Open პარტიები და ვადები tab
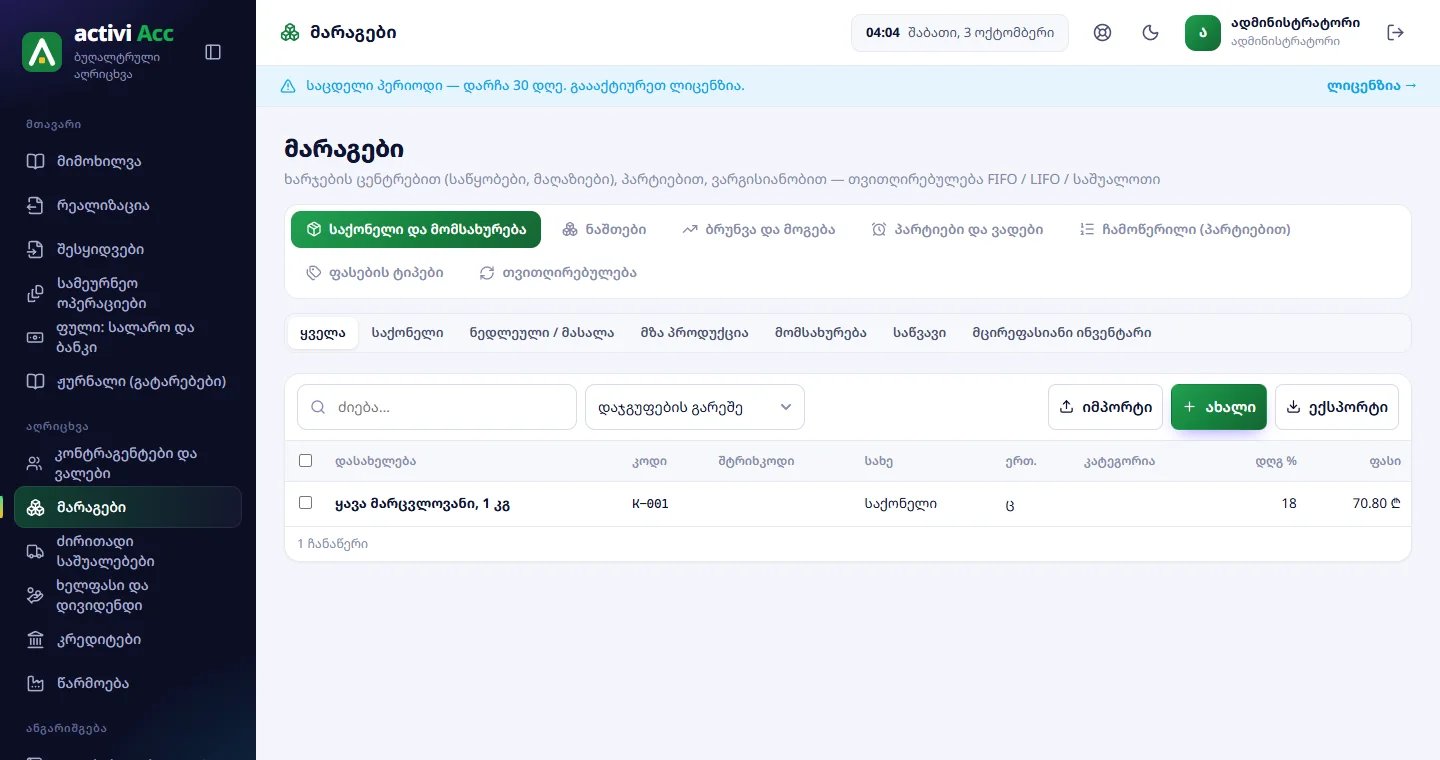The image size is (1440, 760). [957, 230]
